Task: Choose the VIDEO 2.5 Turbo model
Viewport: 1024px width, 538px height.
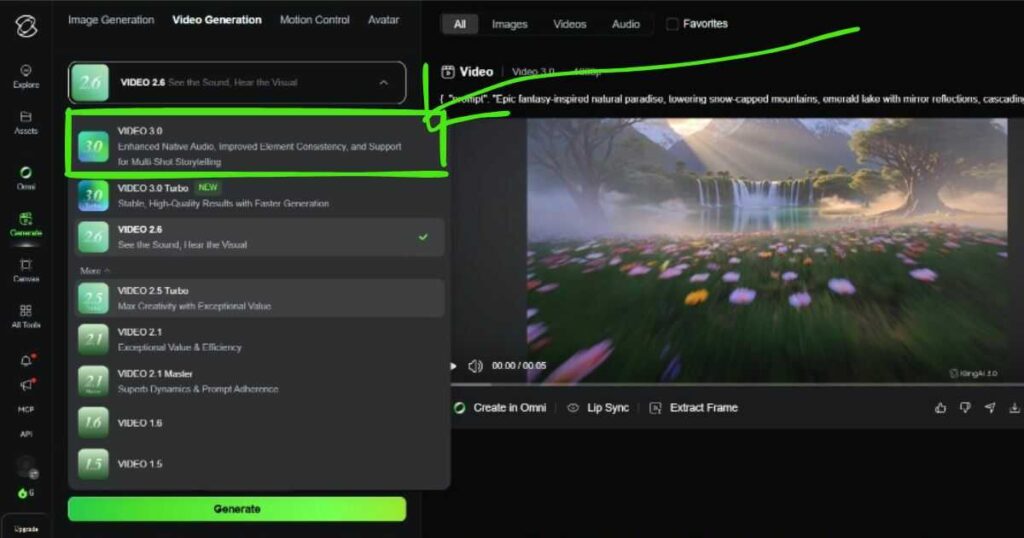Action: click(x=258, y=298)
